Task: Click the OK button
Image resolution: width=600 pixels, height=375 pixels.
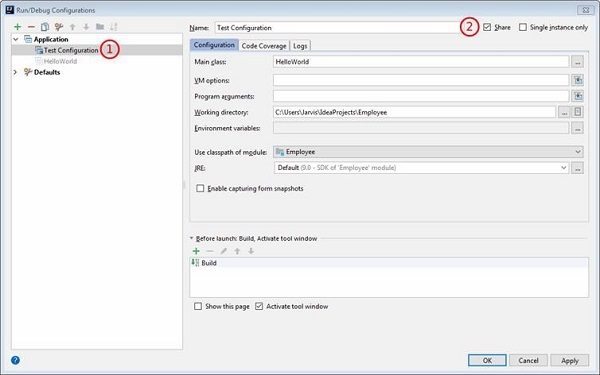Action: click(487, 360)
